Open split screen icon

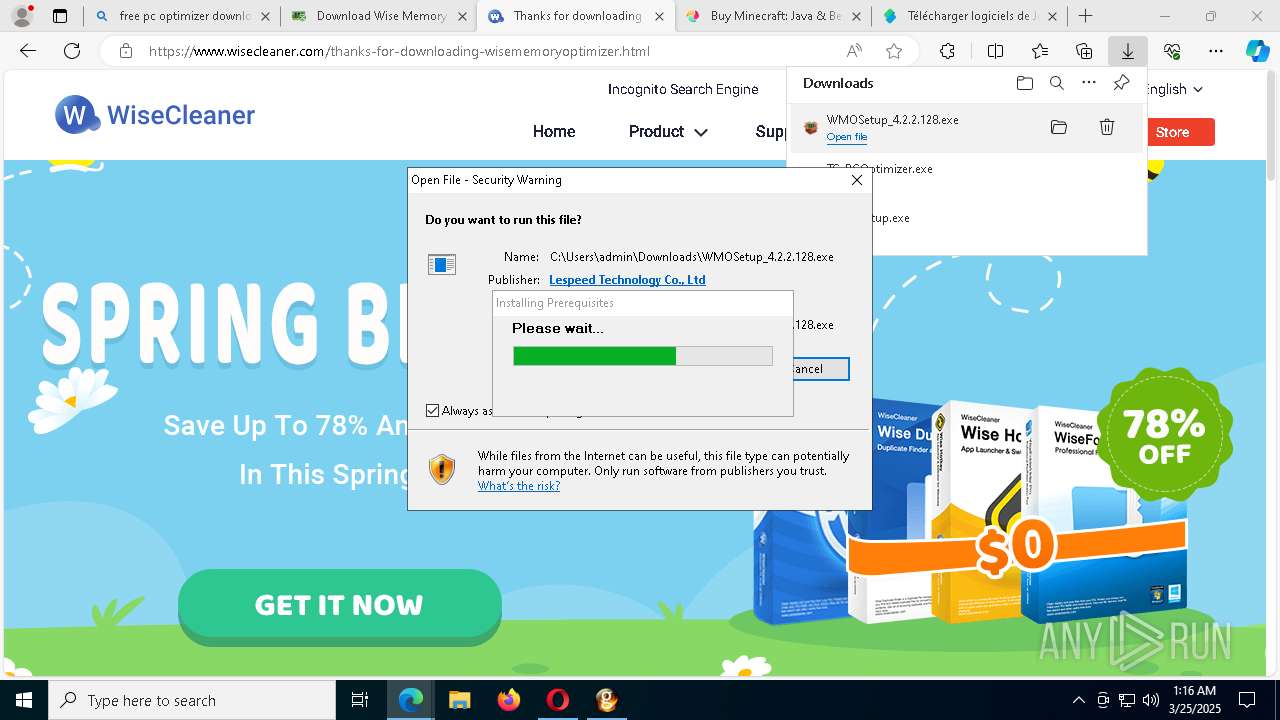click(x=995, y=52)
